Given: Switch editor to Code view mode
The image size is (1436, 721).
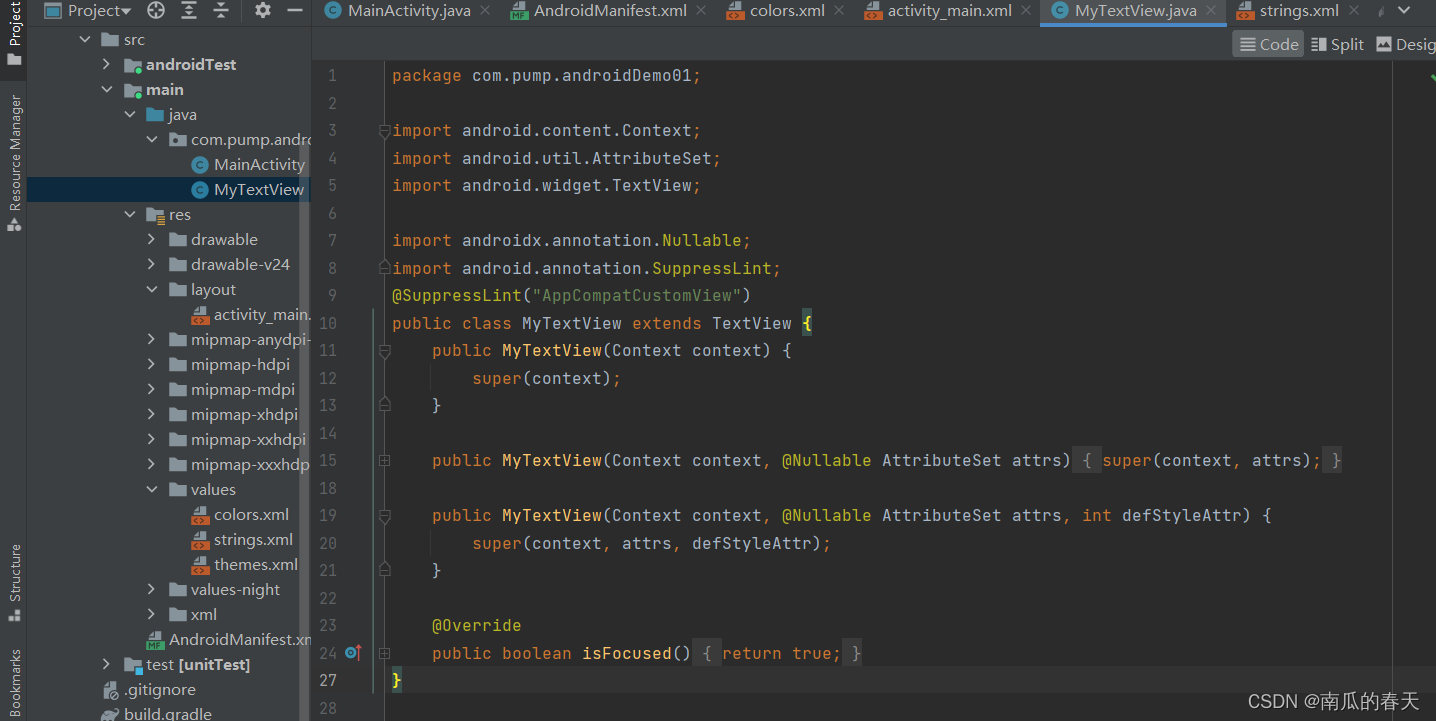Looking at the screenshot, I should [x=1268, y=44].
